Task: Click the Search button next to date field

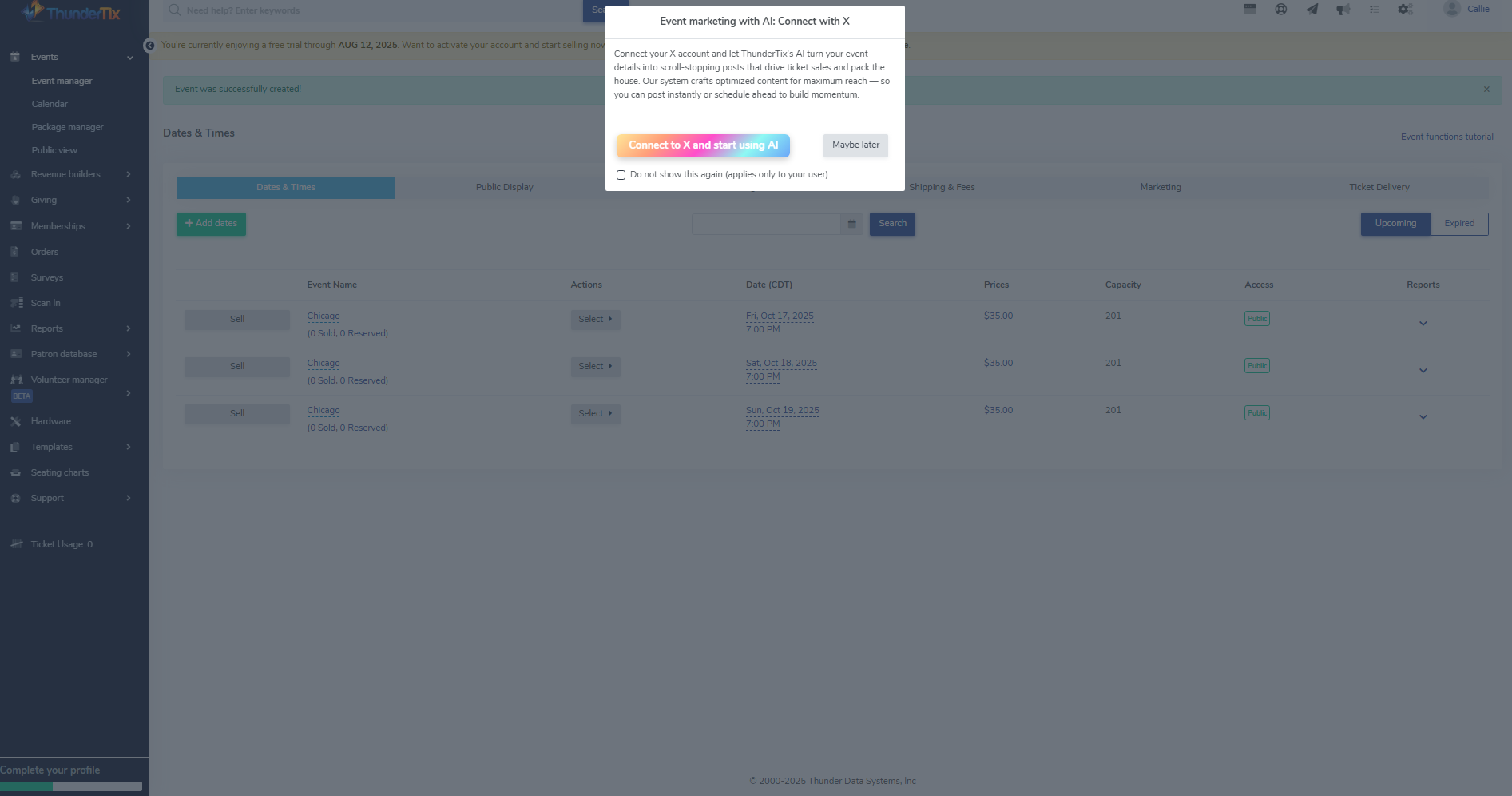Action: (x=892, y=224)
